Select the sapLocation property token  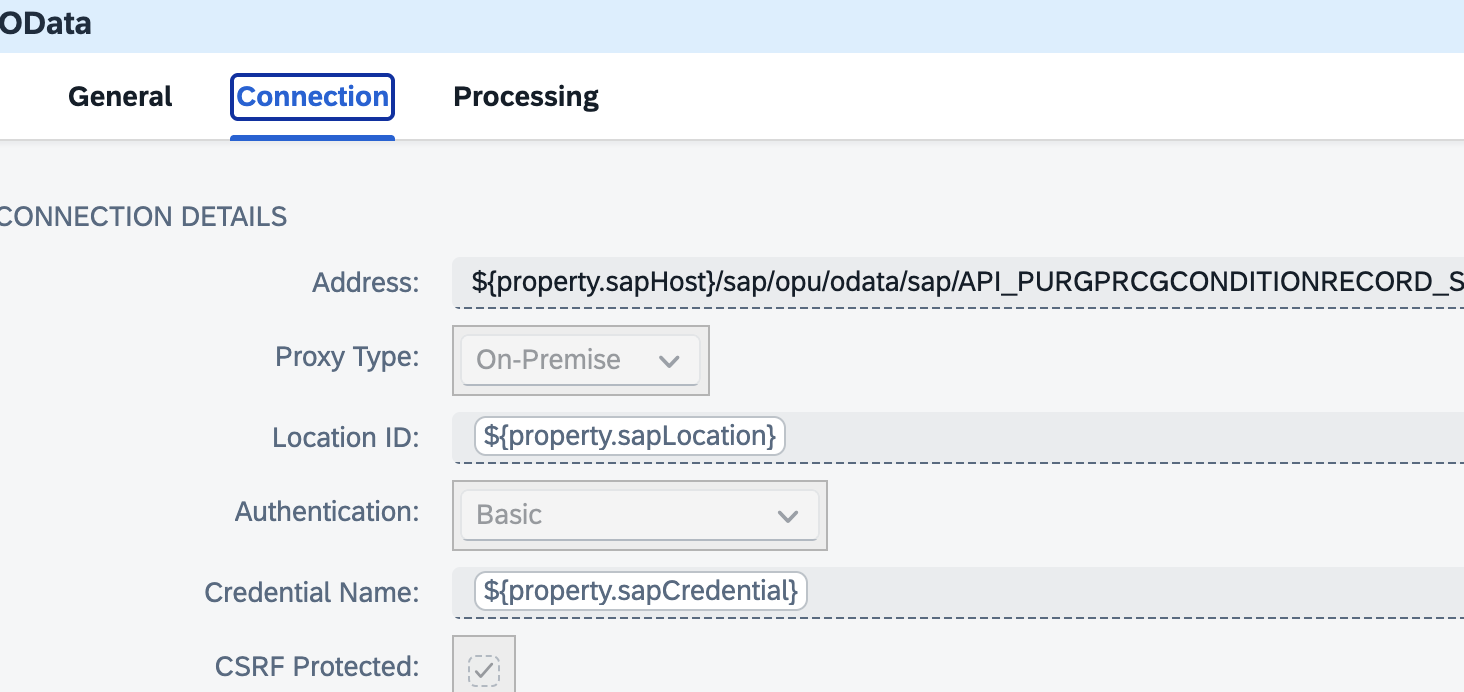628,436
